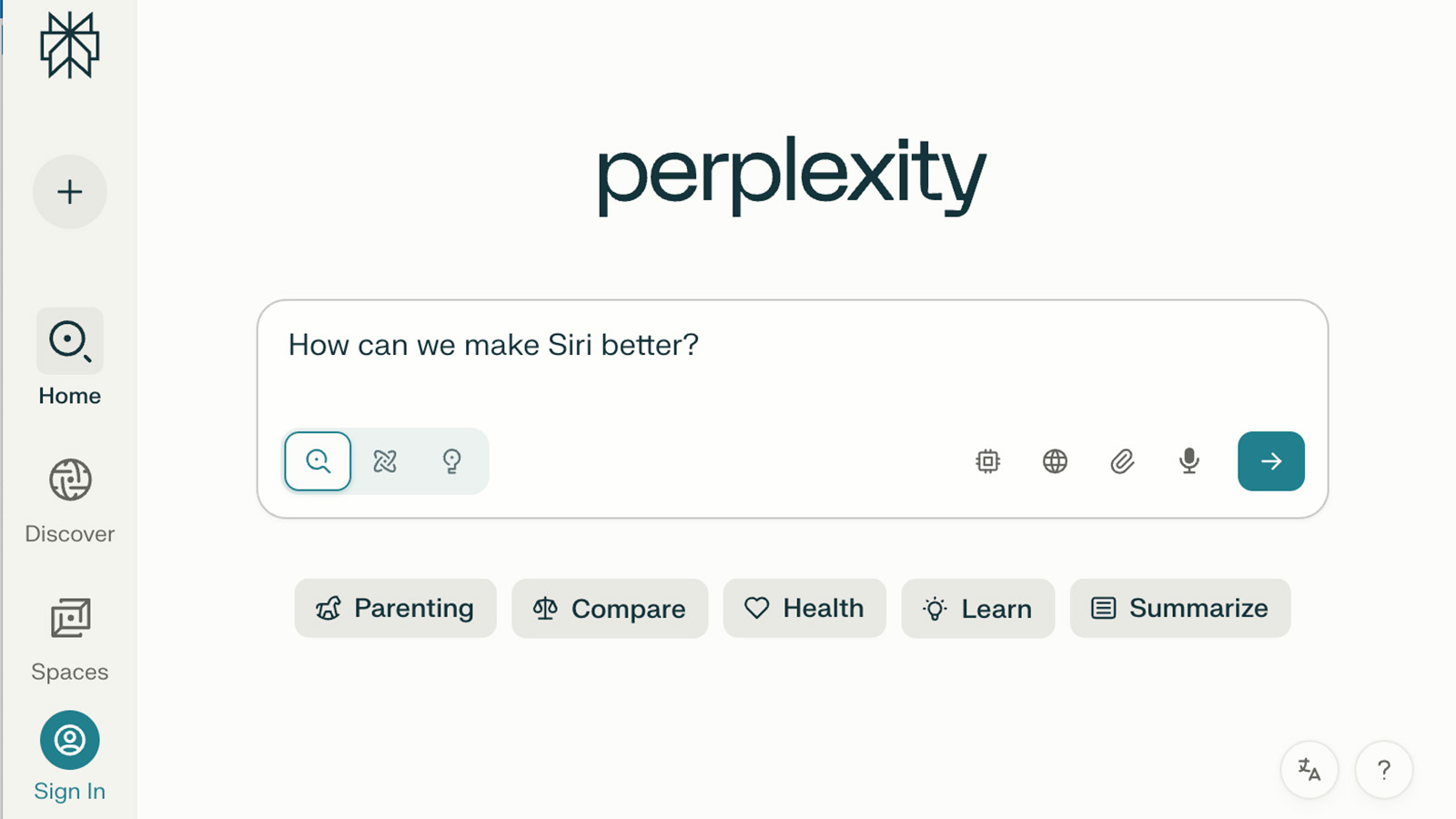
Task: Start voice dictation with microphone icon
Action: [1189, 461]
